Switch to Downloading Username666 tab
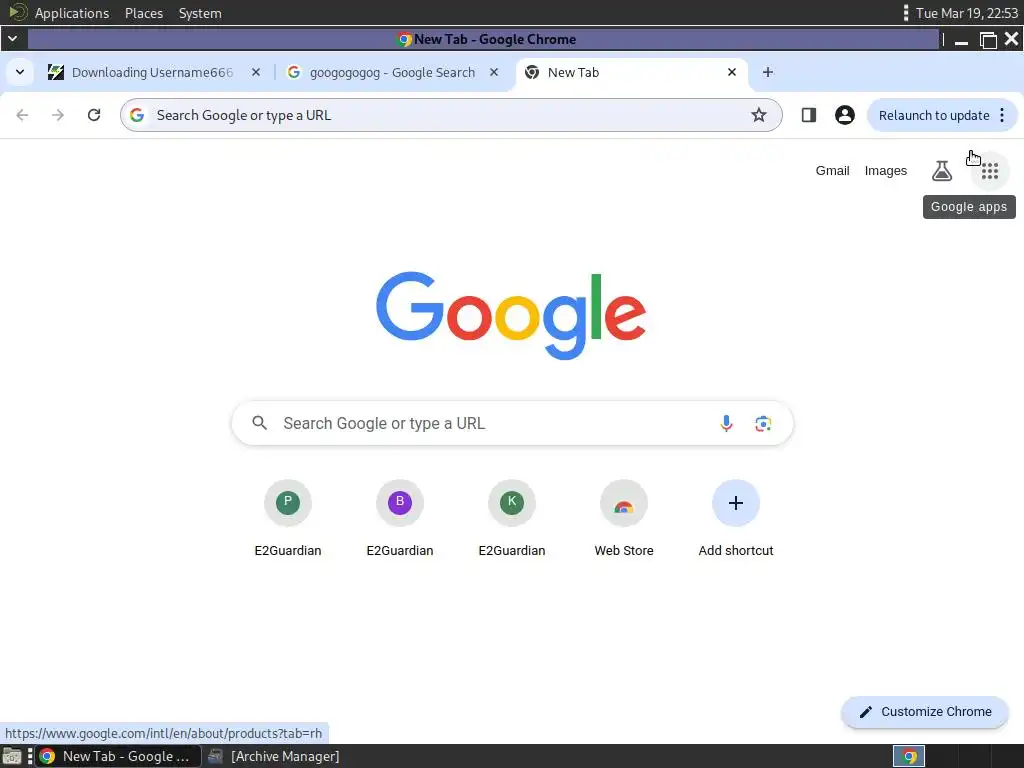Viewport: 1024px width, 768px height. [x=152, y=72]
